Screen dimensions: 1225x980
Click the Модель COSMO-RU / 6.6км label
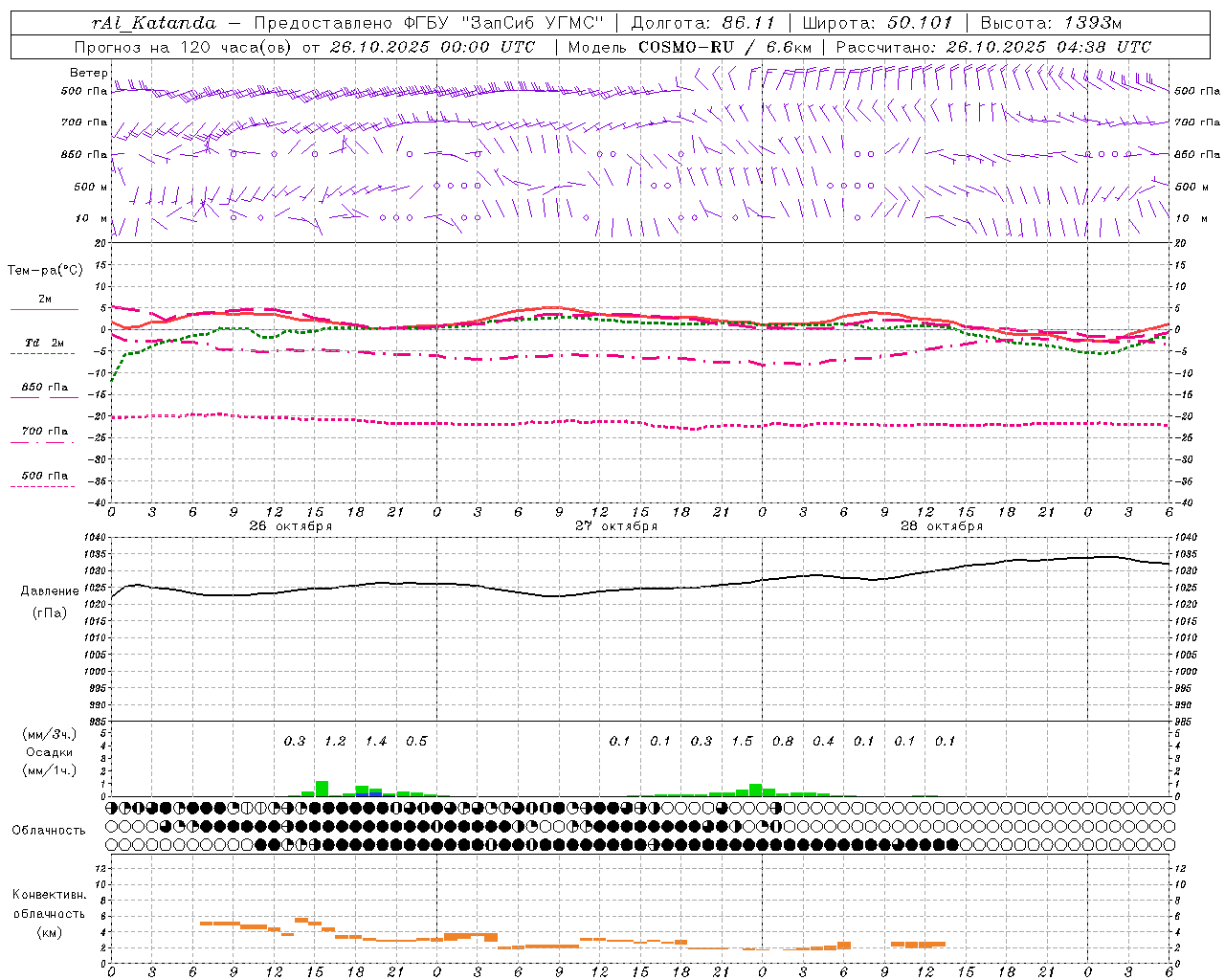690,47
